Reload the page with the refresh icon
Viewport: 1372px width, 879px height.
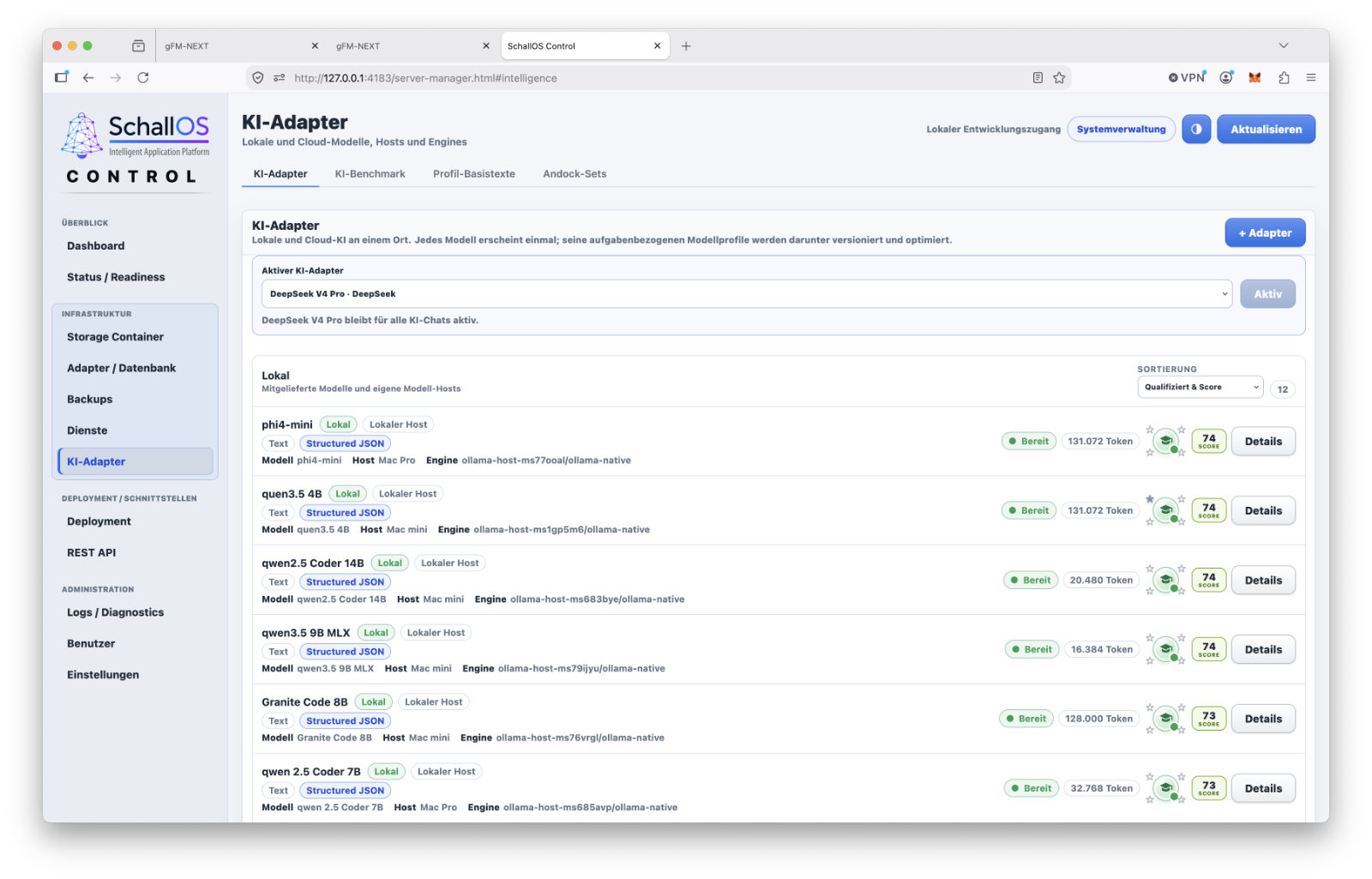tap(143, 77)
